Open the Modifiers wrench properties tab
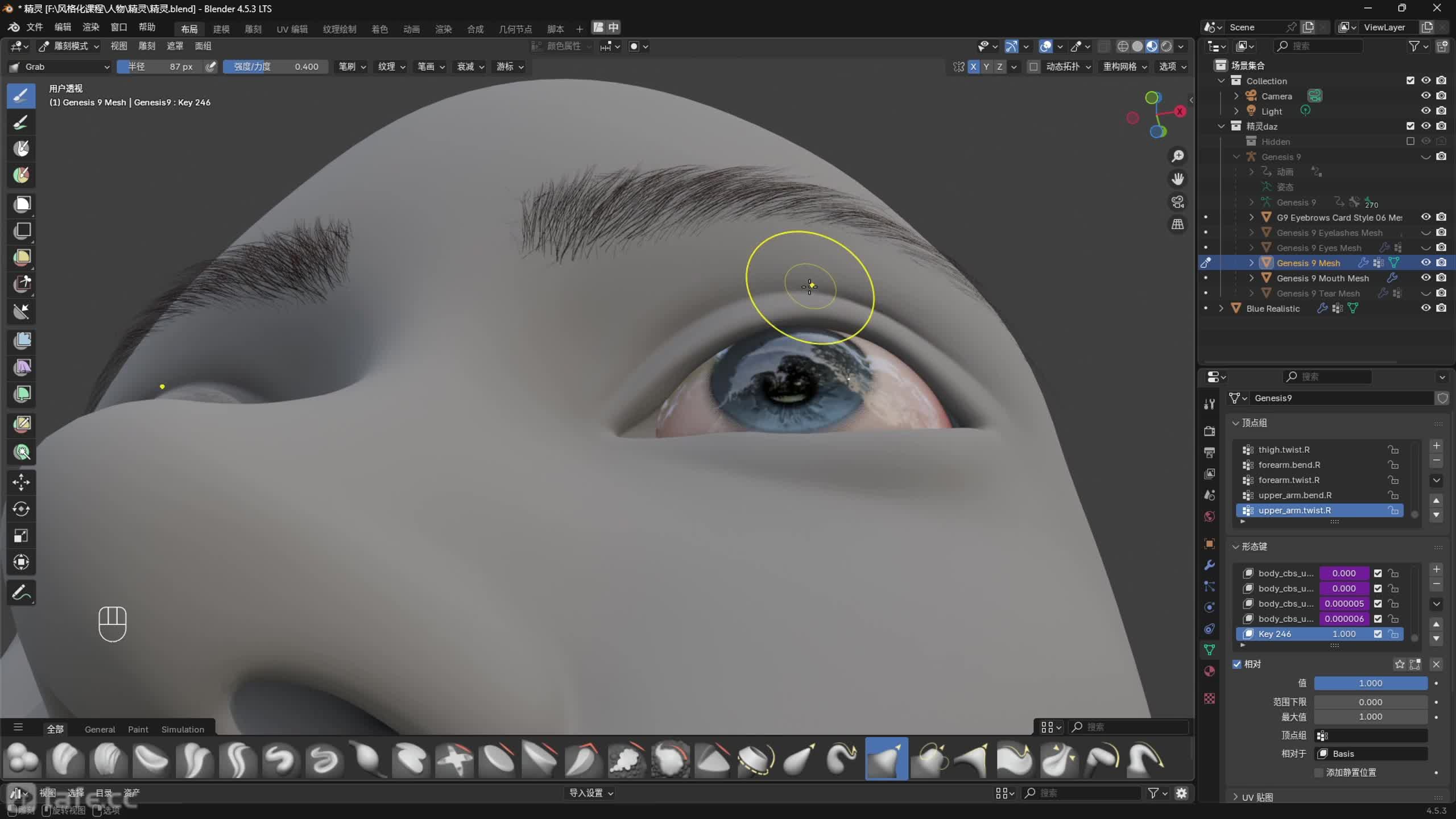1456x819 pixels. (1210, 565)
